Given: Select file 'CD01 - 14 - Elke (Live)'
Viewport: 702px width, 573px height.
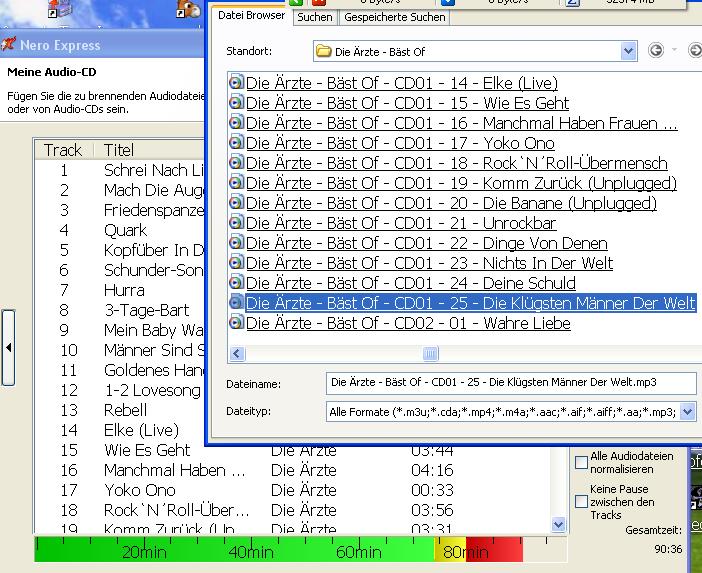Looking at the screenshot, I should point(402,83).
